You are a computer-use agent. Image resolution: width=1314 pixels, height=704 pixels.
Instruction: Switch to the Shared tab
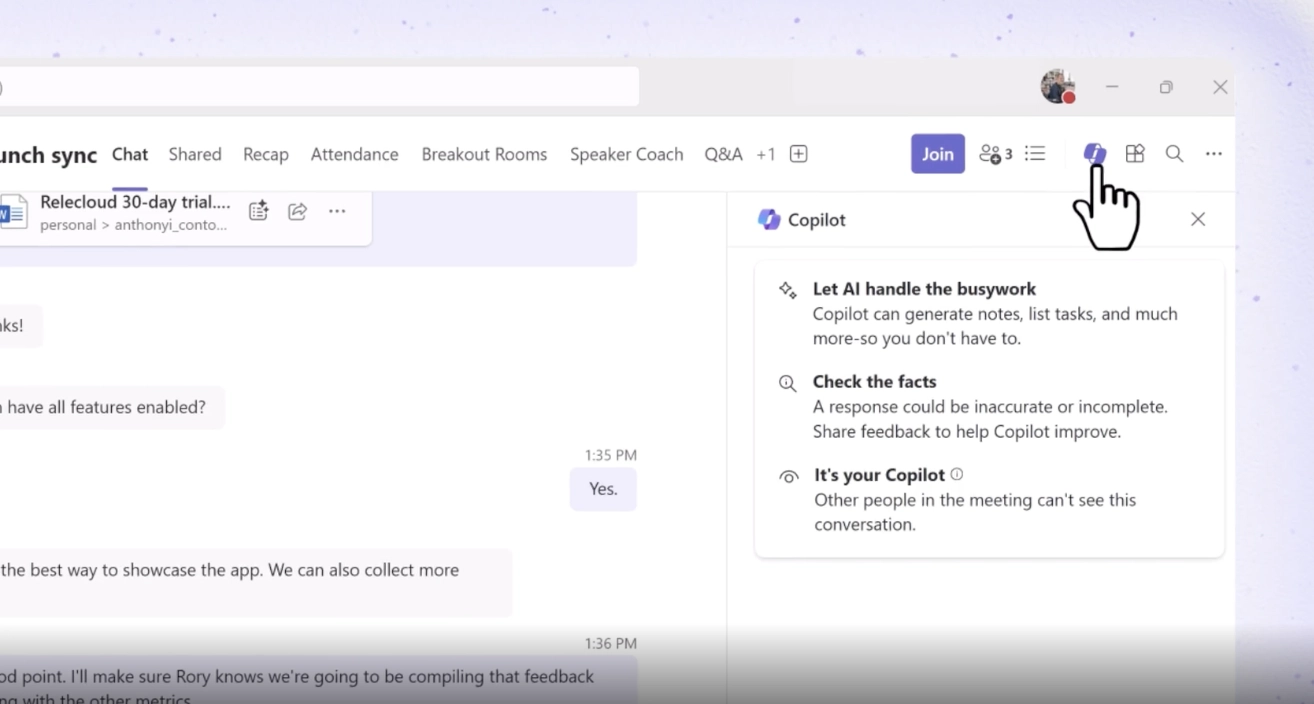click(195, 154)
